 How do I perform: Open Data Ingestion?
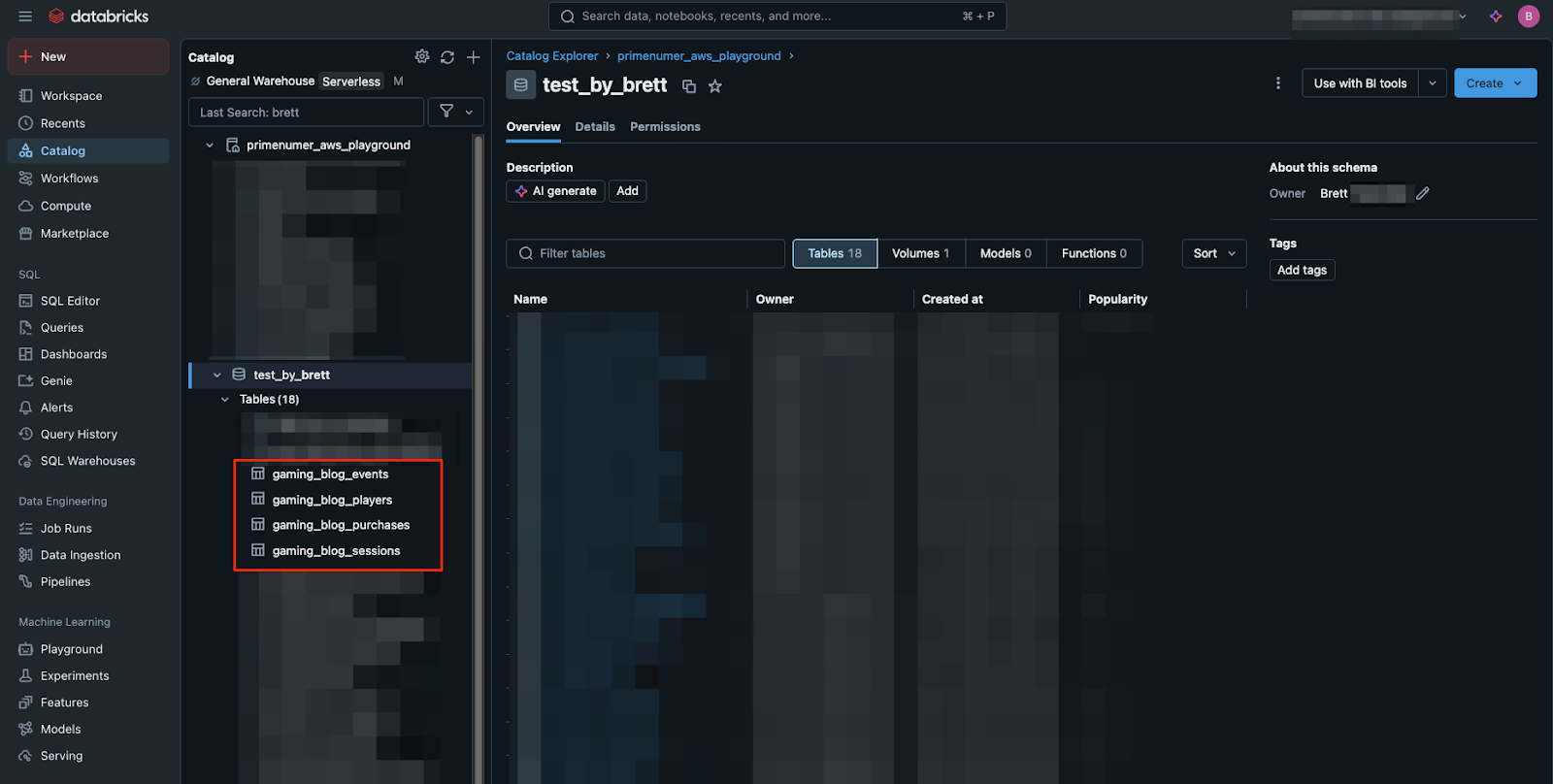click(x=88, y=555)
